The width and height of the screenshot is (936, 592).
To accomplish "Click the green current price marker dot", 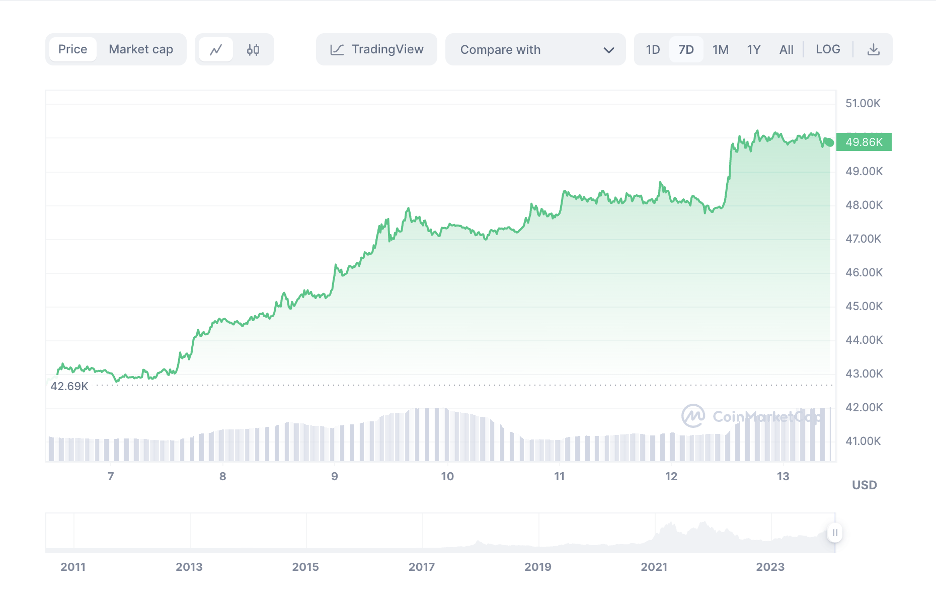I will tap(828, 142).
